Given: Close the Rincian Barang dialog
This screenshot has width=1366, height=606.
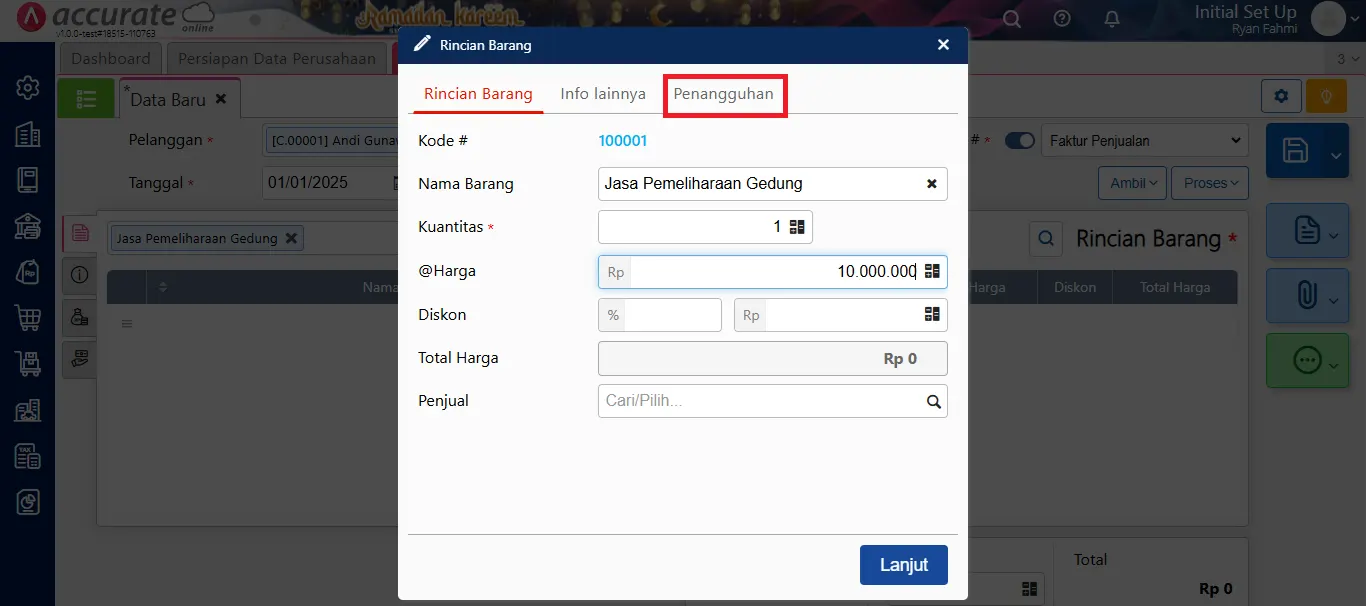Looking at the screenshot, I should [943, 45].
